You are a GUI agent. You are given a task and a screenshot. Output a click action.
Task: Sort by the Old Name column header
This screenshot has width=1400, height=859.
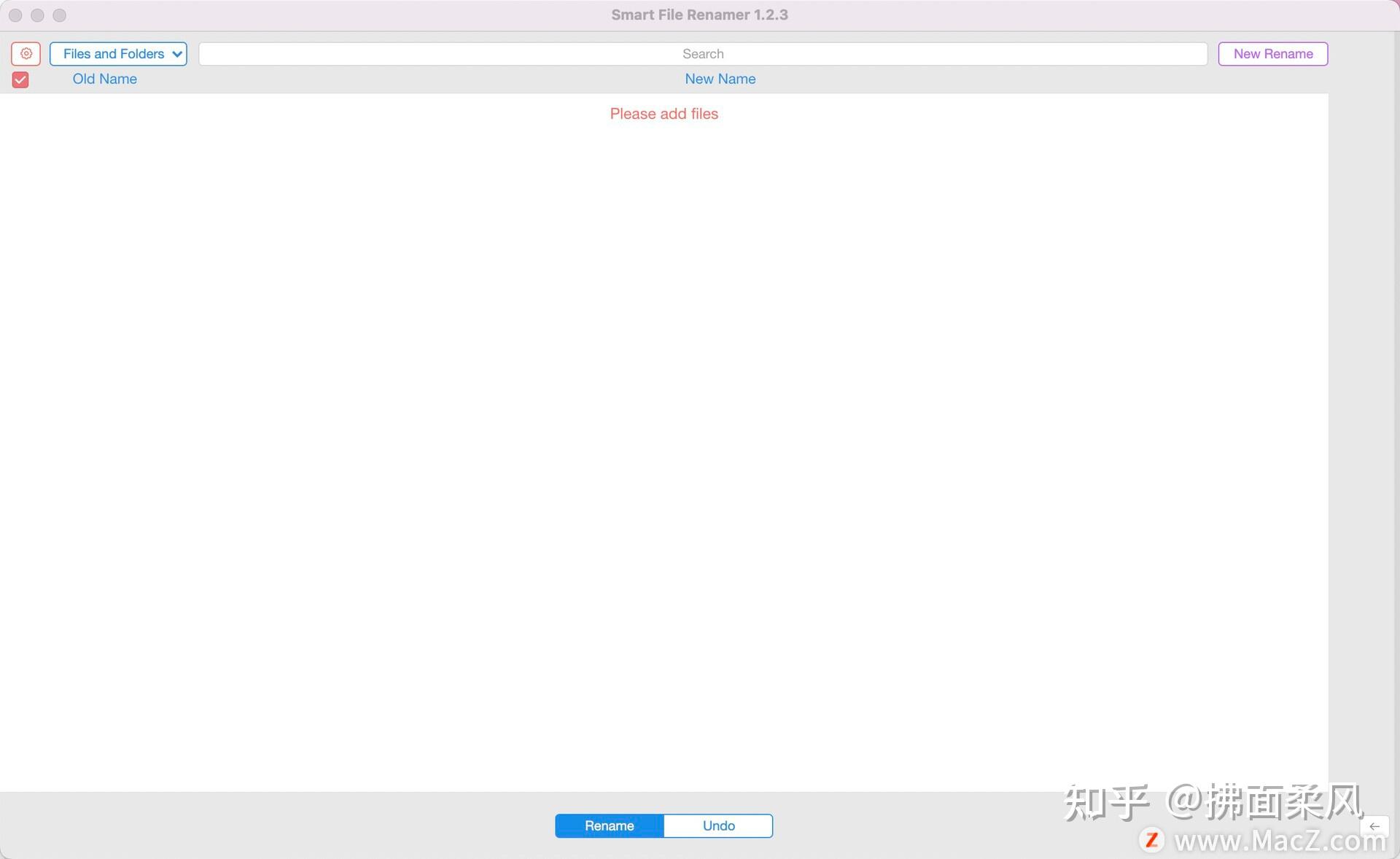click(104, 79)
